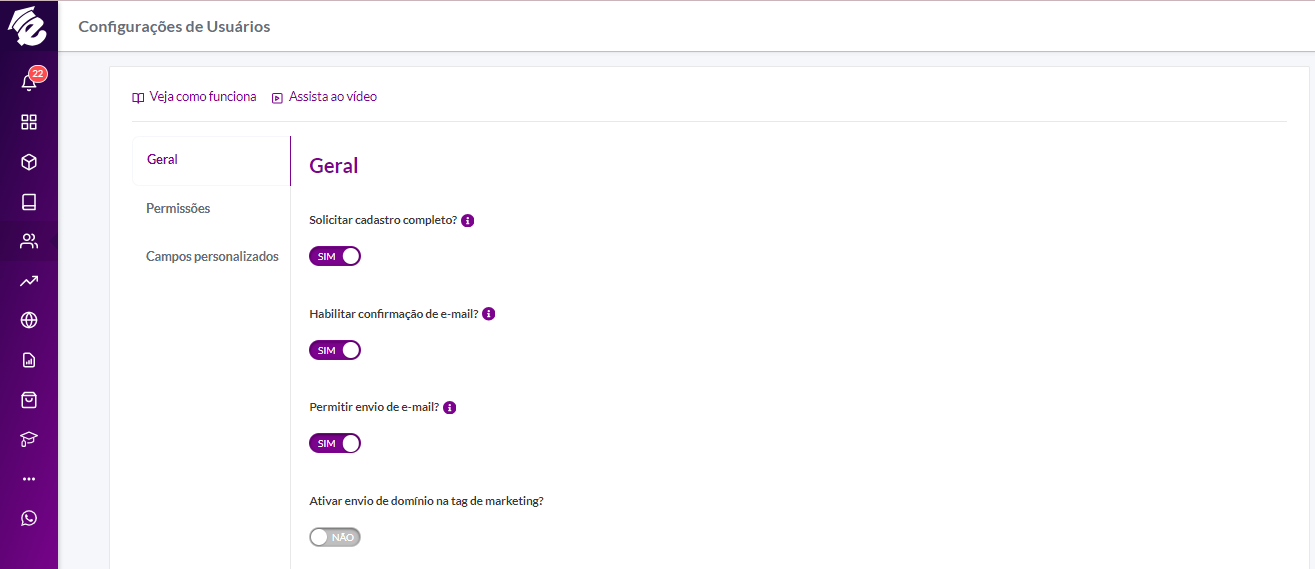Click the Habilitar confirmação de e-mail label
The width and height of the screenshot is (1315, 569).
[x=394, y=314]
